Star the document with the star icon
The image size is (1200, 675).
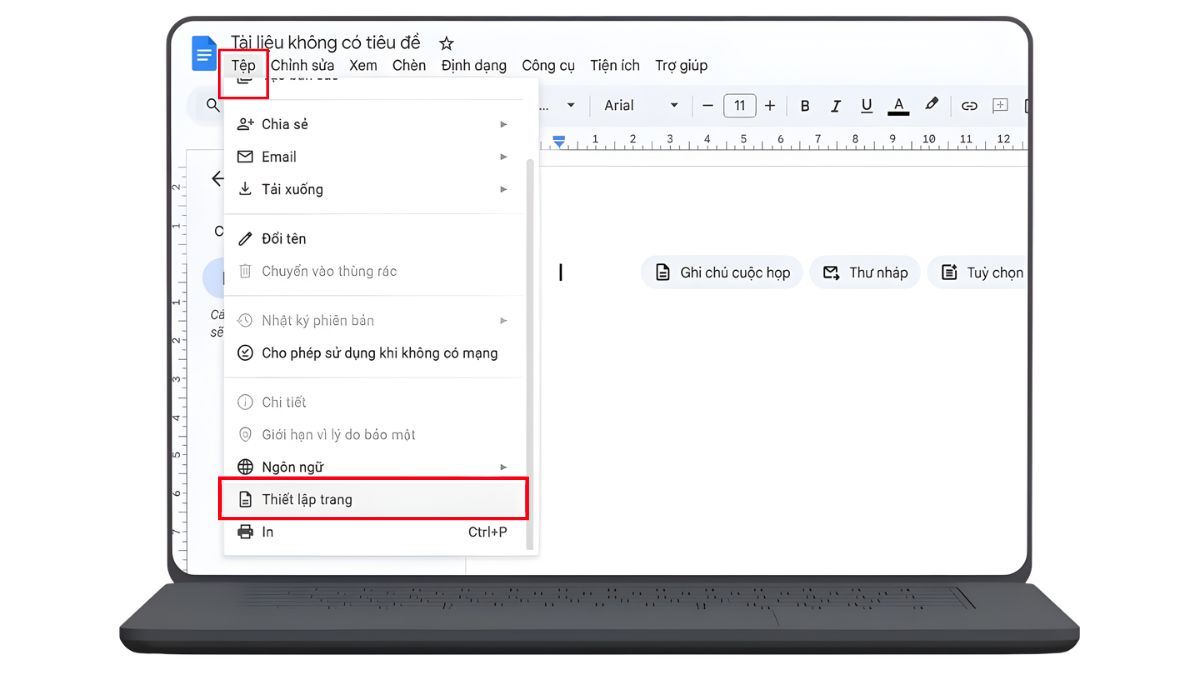446,42
